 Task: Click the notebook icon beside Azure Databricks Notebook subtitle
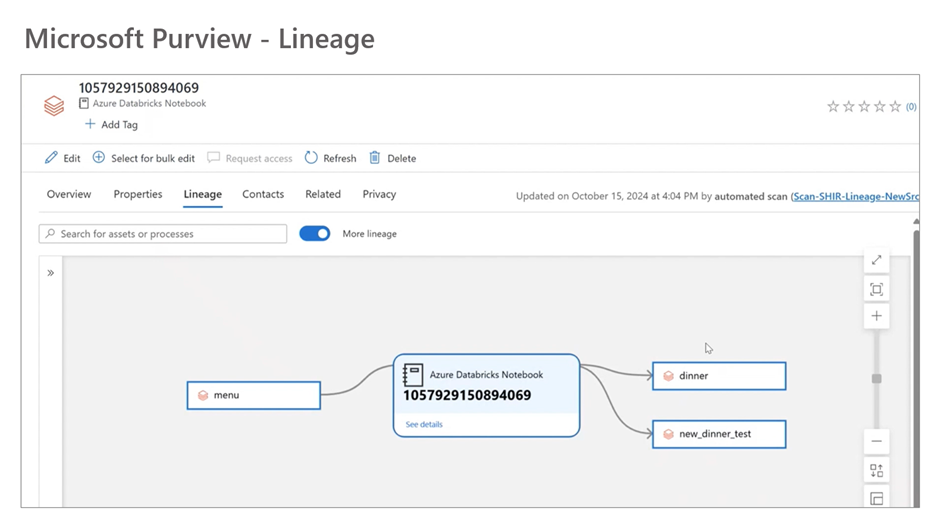click(x=84, y=103)
